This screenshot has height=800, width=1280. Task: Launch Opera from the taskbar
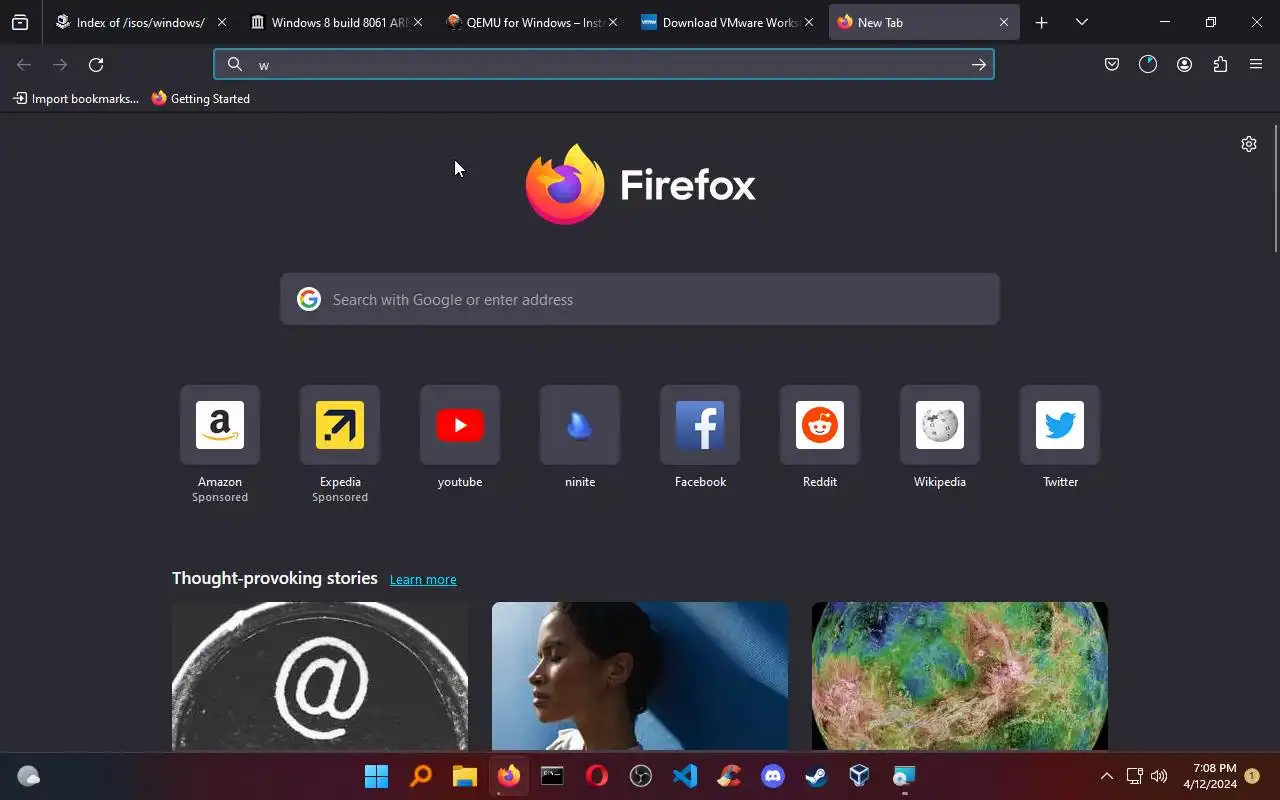click(x=597, y=776)
